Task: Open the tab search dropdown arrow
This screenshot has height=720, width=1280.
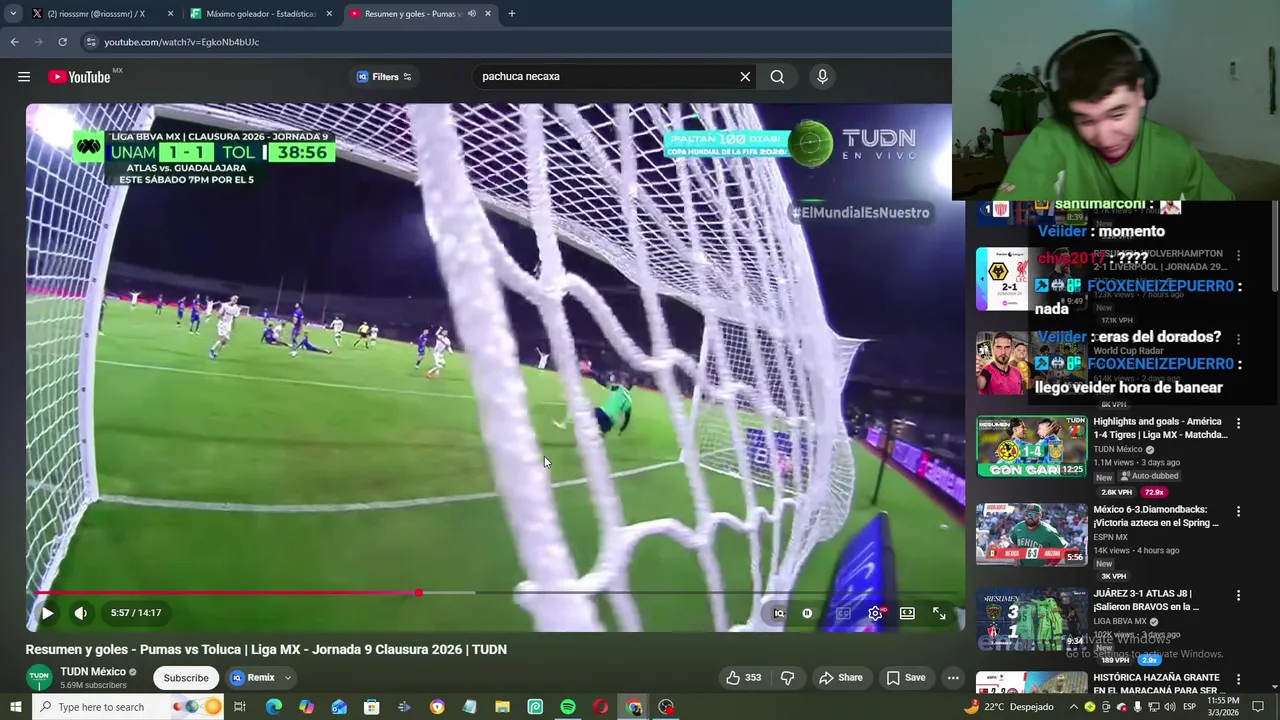Action: coord(13,14)
